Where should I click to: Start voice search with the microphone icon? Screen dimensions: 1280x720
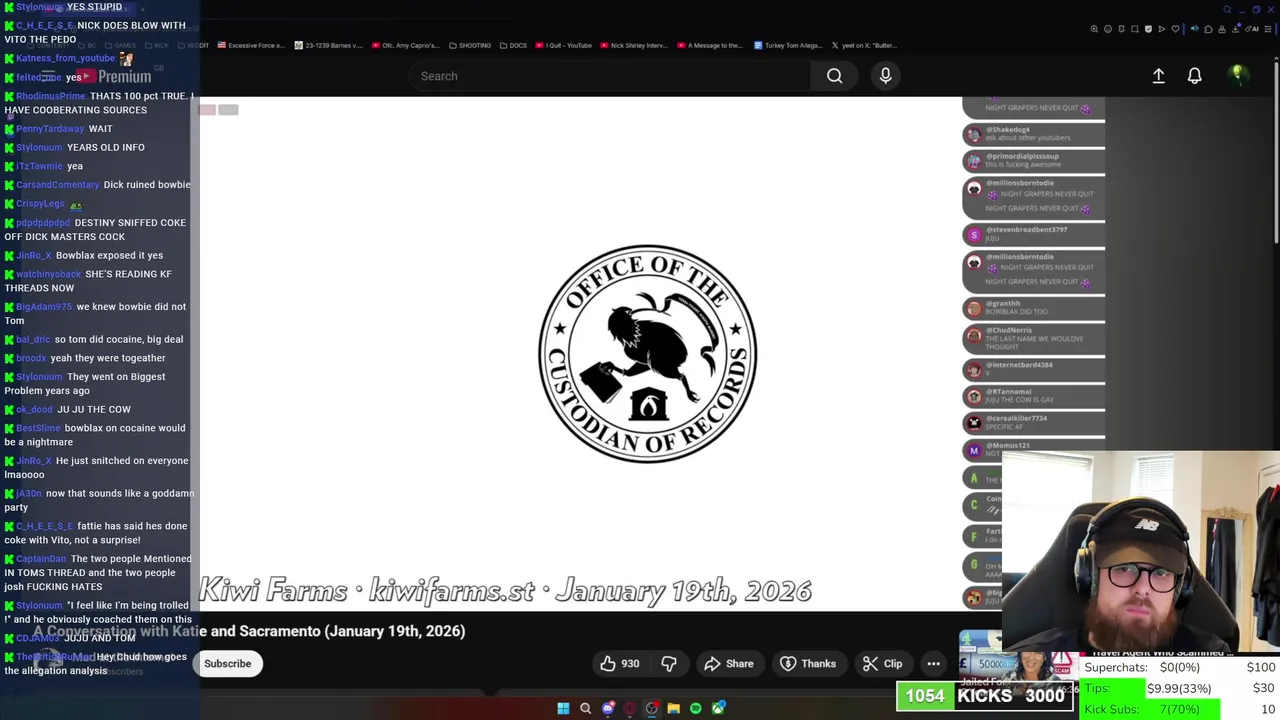point(885,76)
